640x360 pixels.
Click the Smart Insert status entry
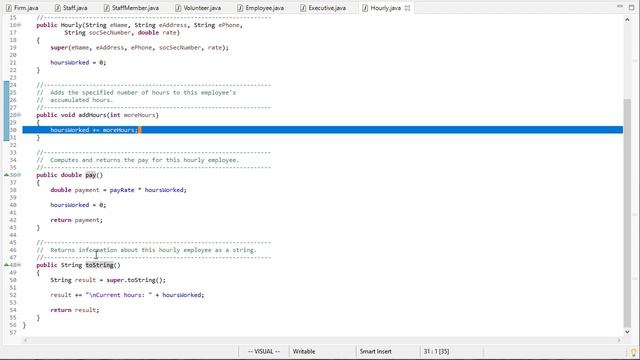coord(376,351)
